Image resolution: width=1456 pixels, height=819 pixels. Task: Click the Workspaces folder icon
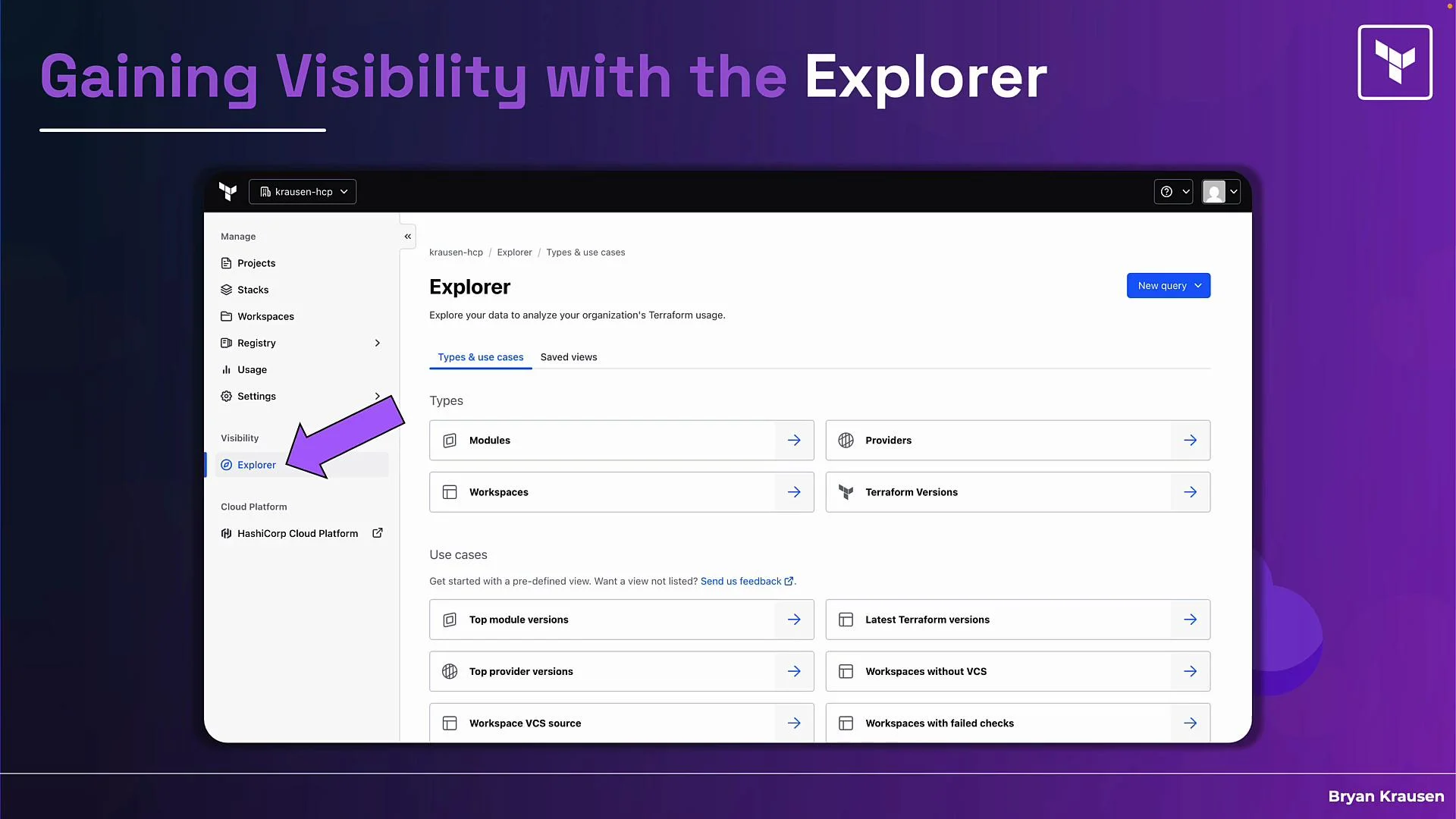point(226,316)
